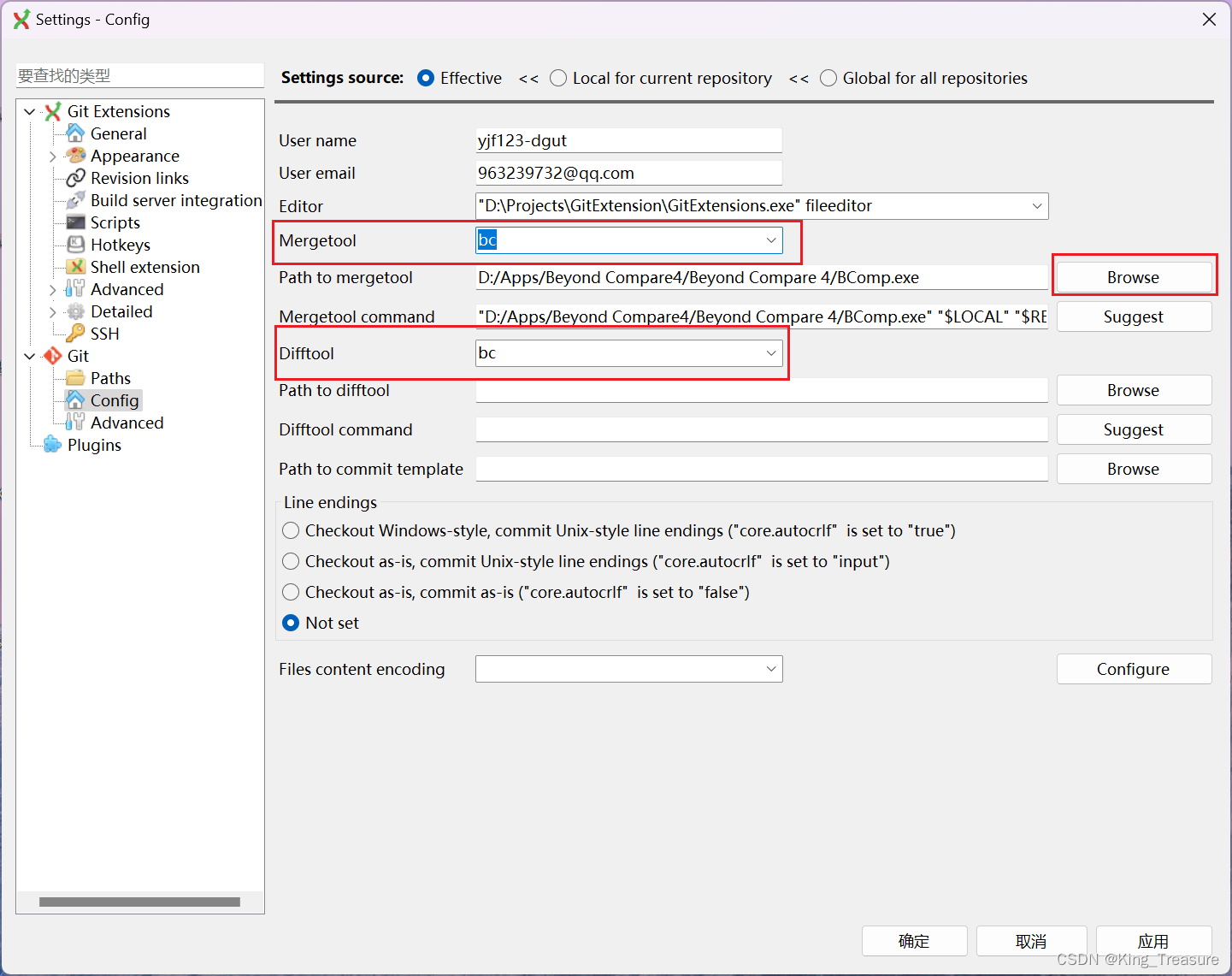Browse for path to difftool
Image resolution: width=1232 pixels, height=976 pixels.
coord(1134,390)
